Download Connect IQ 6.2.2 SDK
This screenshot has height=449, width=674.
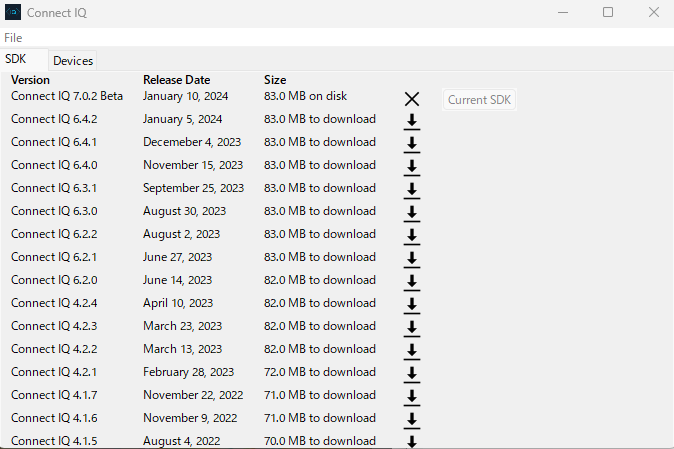pos(411,236)
